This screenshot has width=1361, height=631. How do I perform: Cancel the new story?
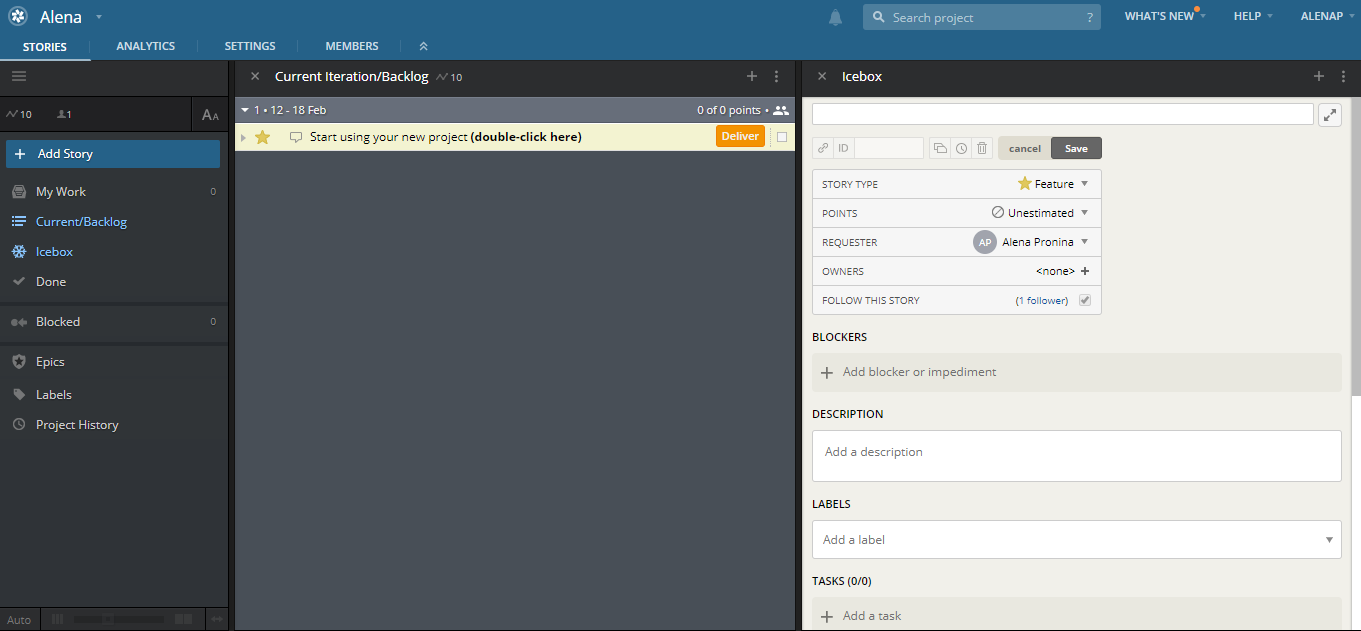(x=1025, y=148)
